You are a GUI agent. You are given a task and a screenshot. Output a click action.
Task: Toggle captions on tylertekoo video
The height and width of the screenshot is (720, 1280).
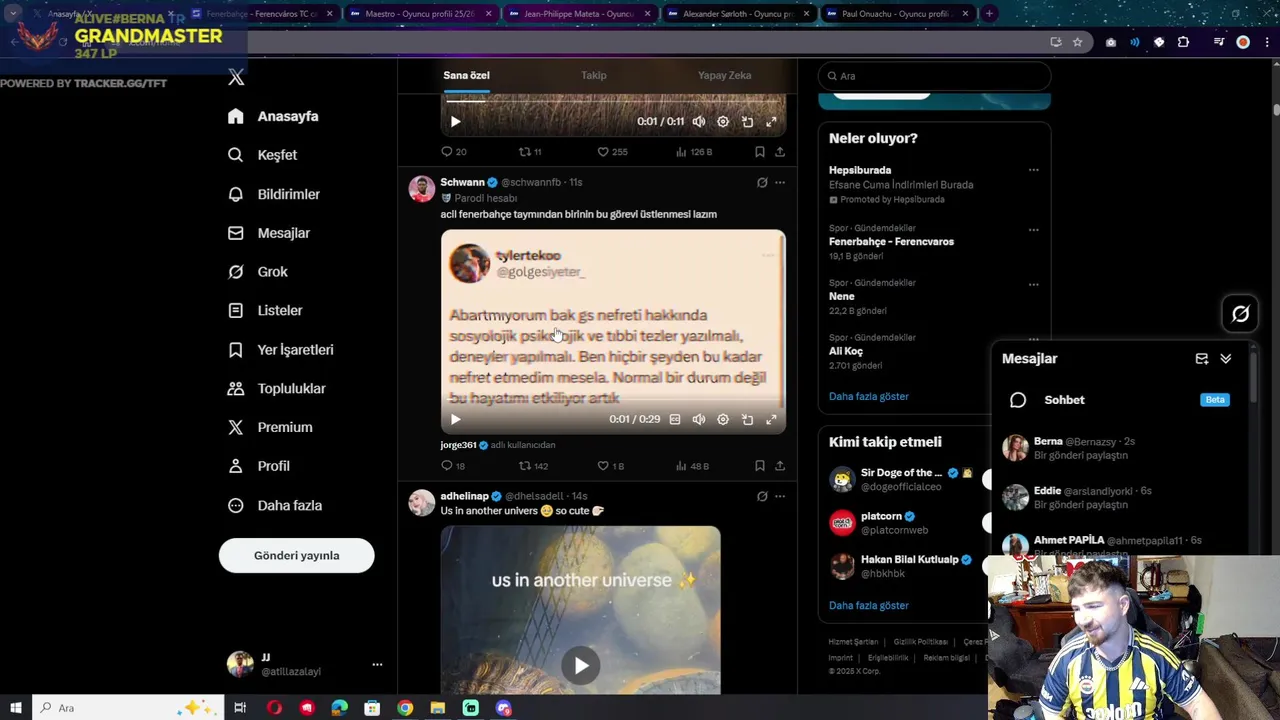(x=675, y=419)
